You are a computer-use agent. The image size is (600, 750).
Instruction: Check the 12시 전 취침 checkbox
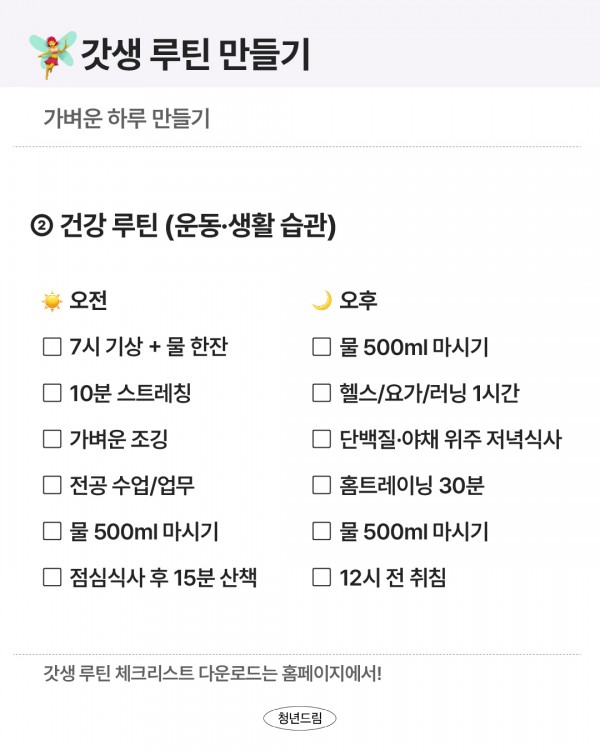[x=322, y=577]
